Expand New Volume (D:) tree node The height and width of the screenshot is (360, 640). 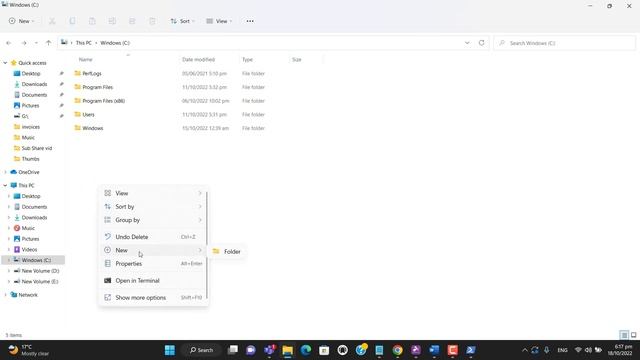coord(9,271)
